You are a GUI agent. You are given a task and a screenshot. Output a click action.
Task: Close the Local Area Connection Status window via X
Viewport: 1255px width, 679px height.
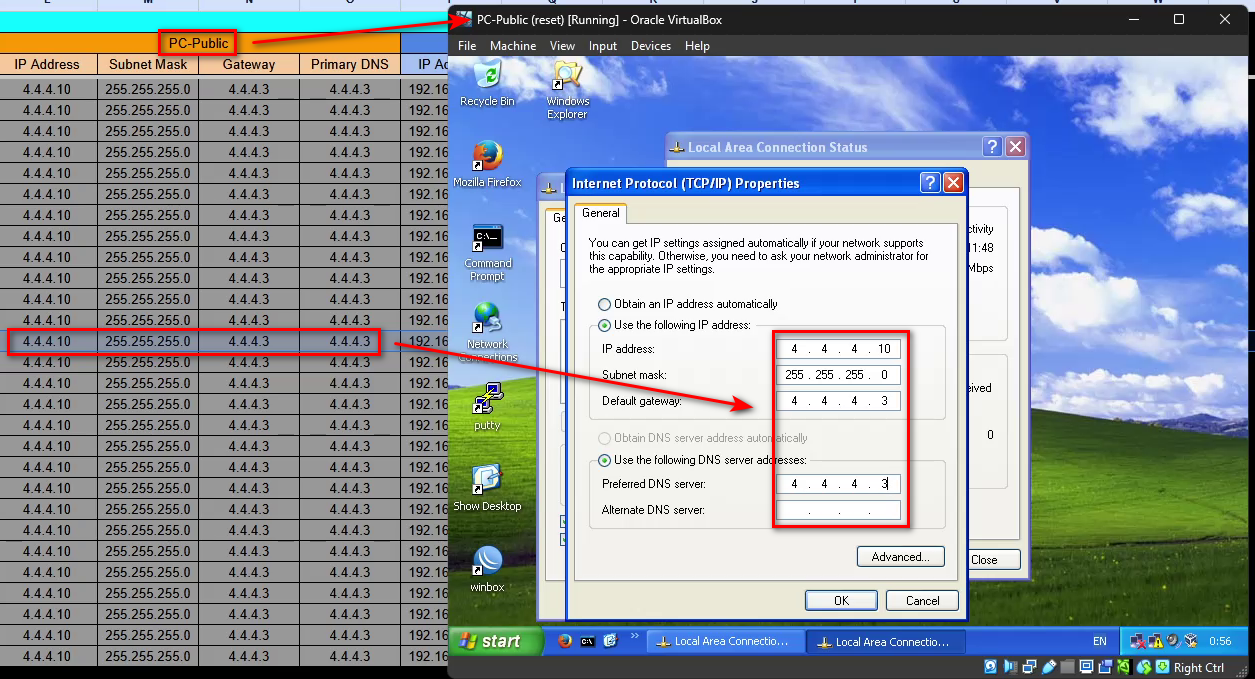[x=1015, y=147]
